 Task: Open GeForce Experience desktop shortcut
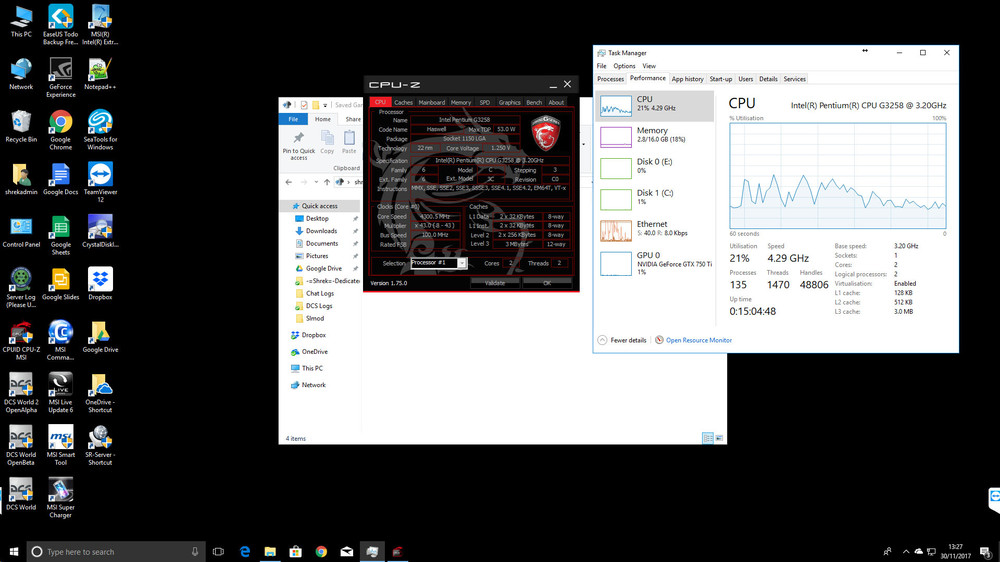pyautogui.click(x=61, y=78)
